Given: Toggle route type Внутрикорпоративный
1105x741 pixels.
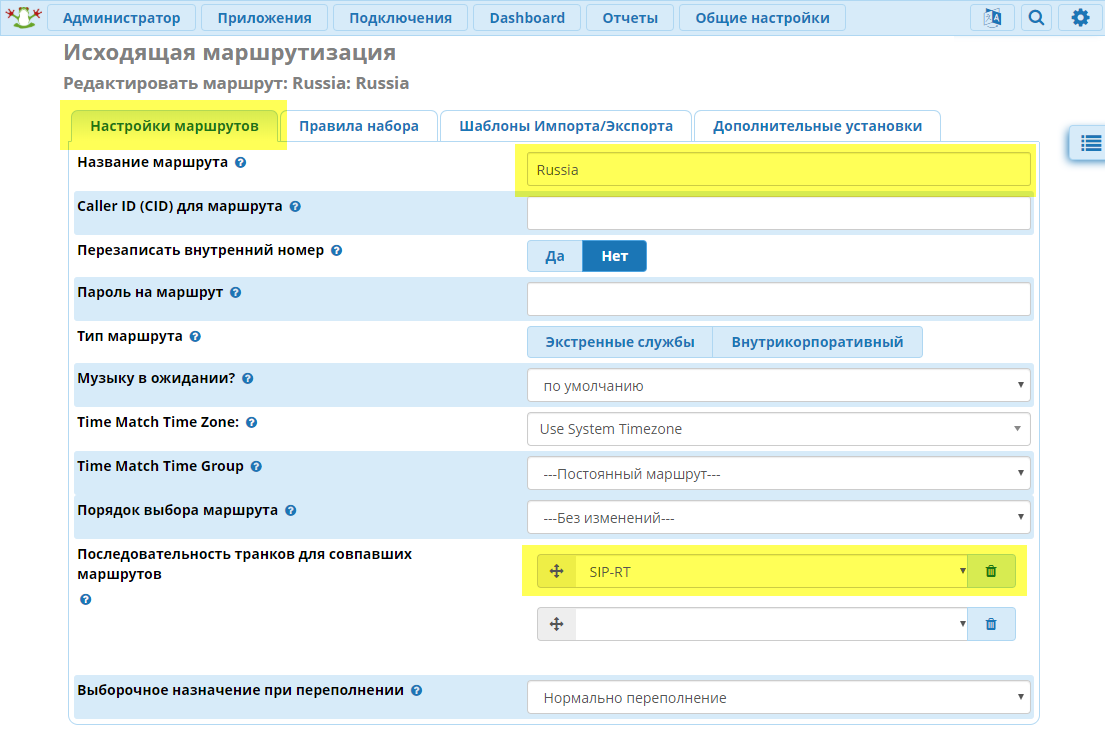Looking at the screenshot, I should (817, 342).
